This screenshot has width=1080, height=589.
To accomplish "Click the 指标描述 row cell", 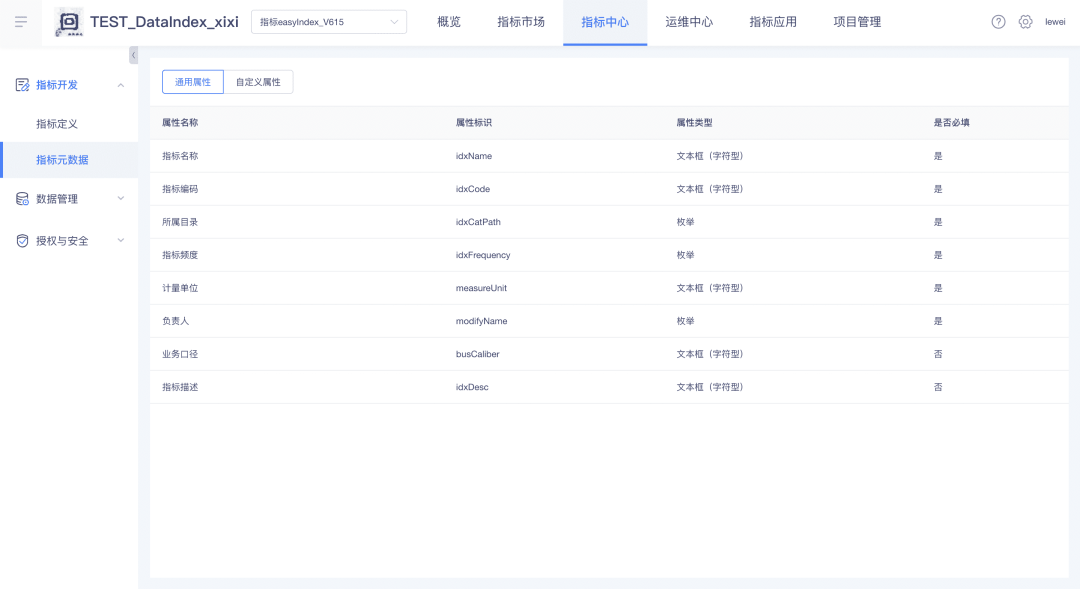I will (180, 387).
